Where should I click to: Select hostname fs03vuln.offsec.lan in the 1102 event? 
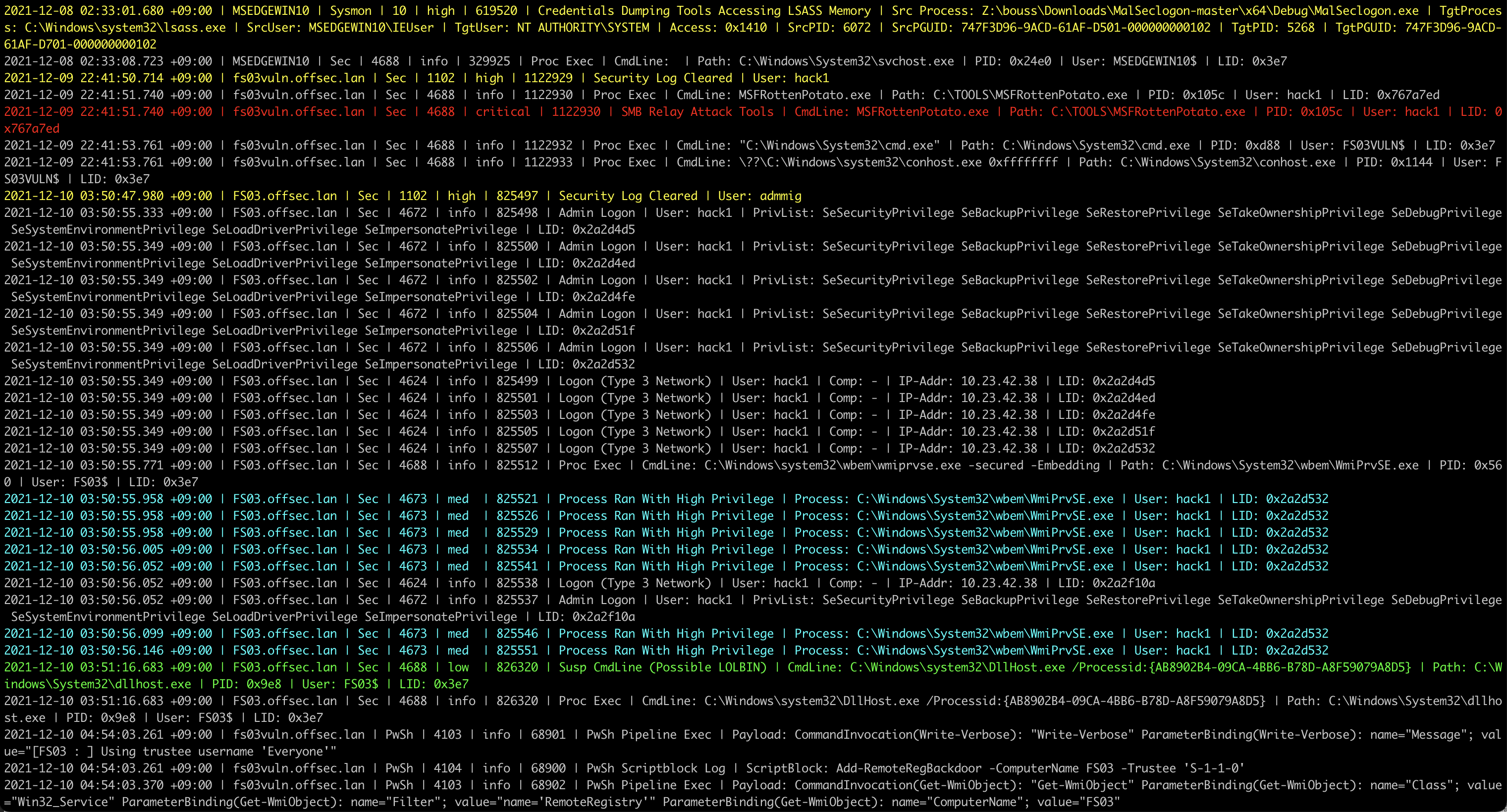298,78
